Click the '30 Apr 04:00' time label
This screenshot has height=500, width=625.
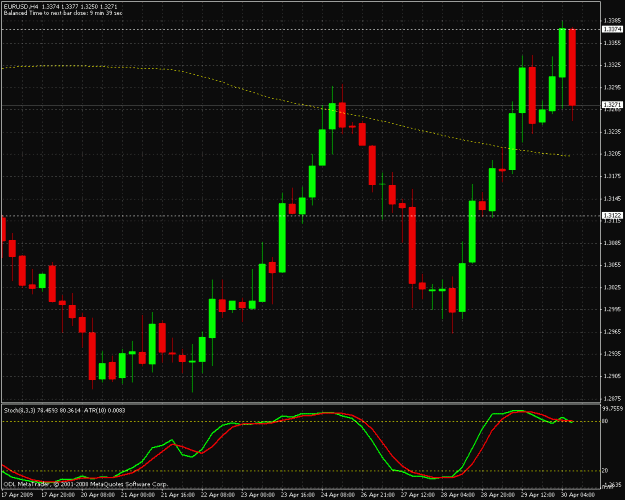tap(578, 495)
